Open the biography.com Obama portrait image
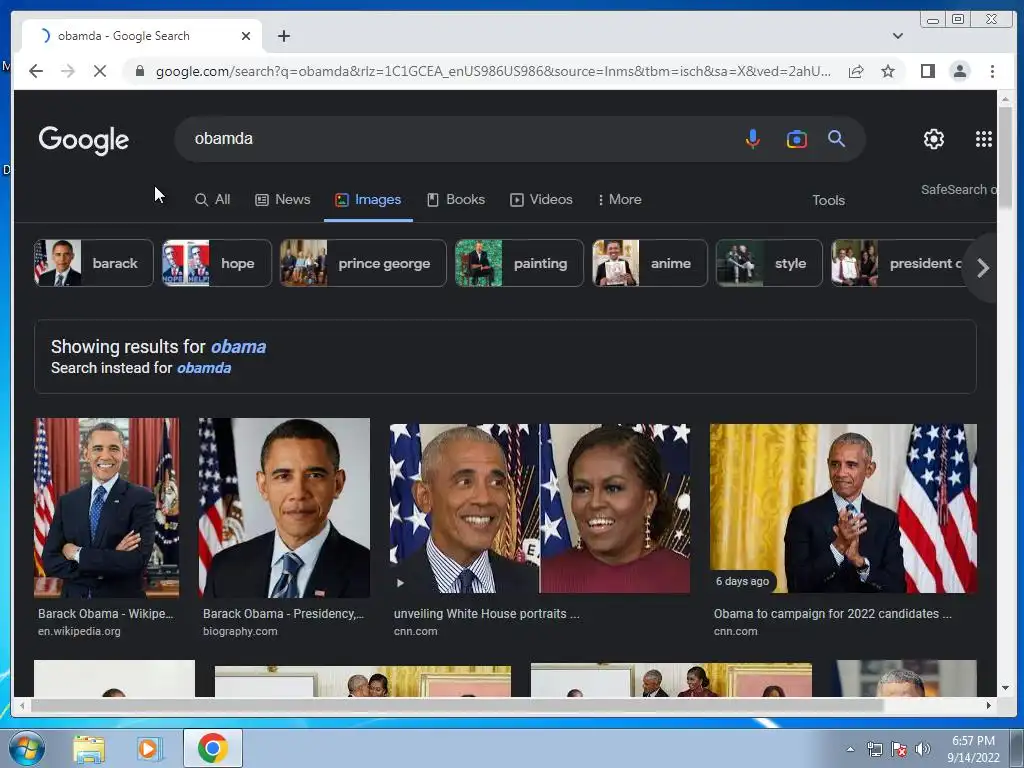This screenshot has height=768, width=1024. click(284, 507)
